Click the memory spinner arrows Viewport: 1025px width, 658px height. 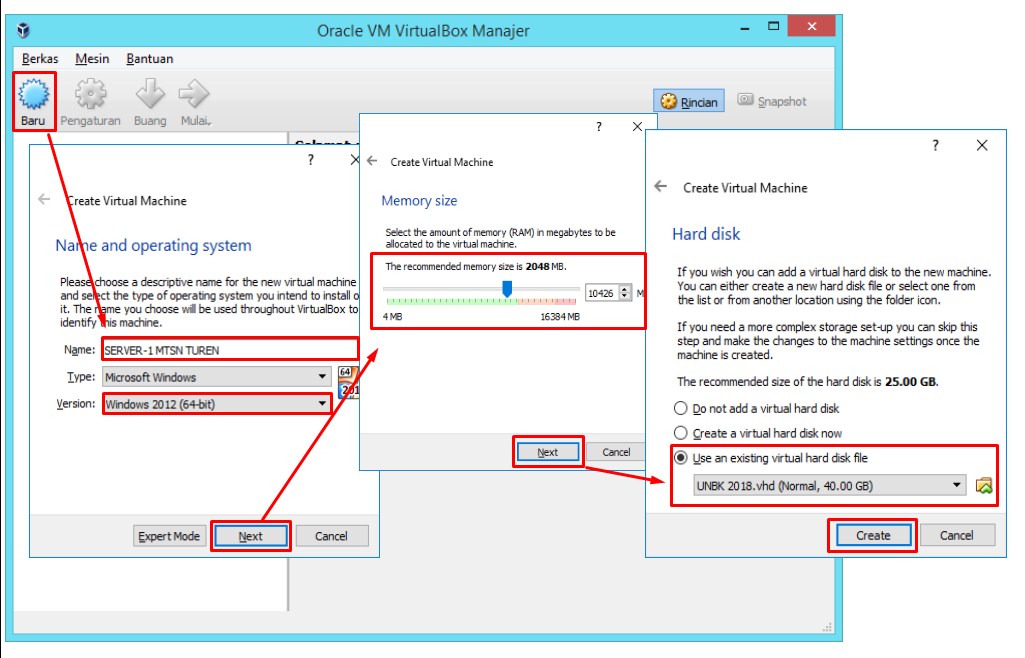click(625, 293)
